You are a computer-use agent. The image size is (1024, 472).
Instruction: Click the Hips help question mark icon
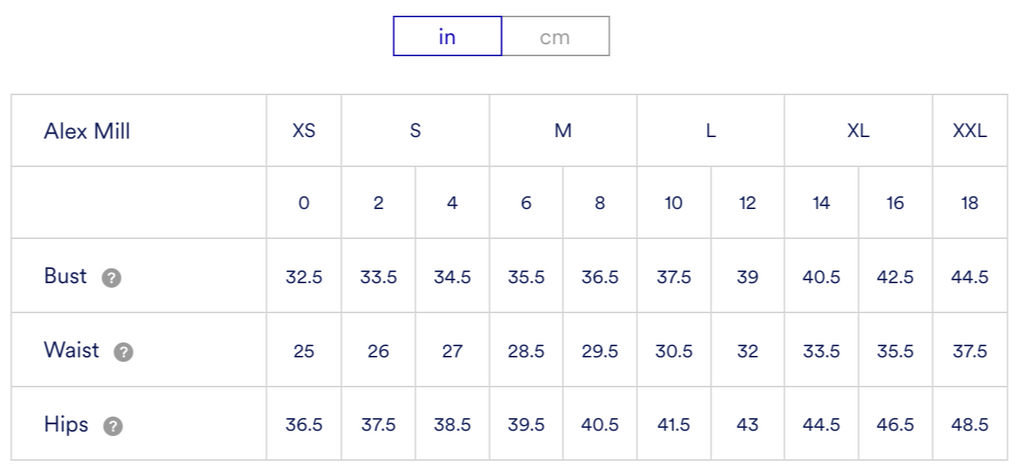click(x=114, y=426)
